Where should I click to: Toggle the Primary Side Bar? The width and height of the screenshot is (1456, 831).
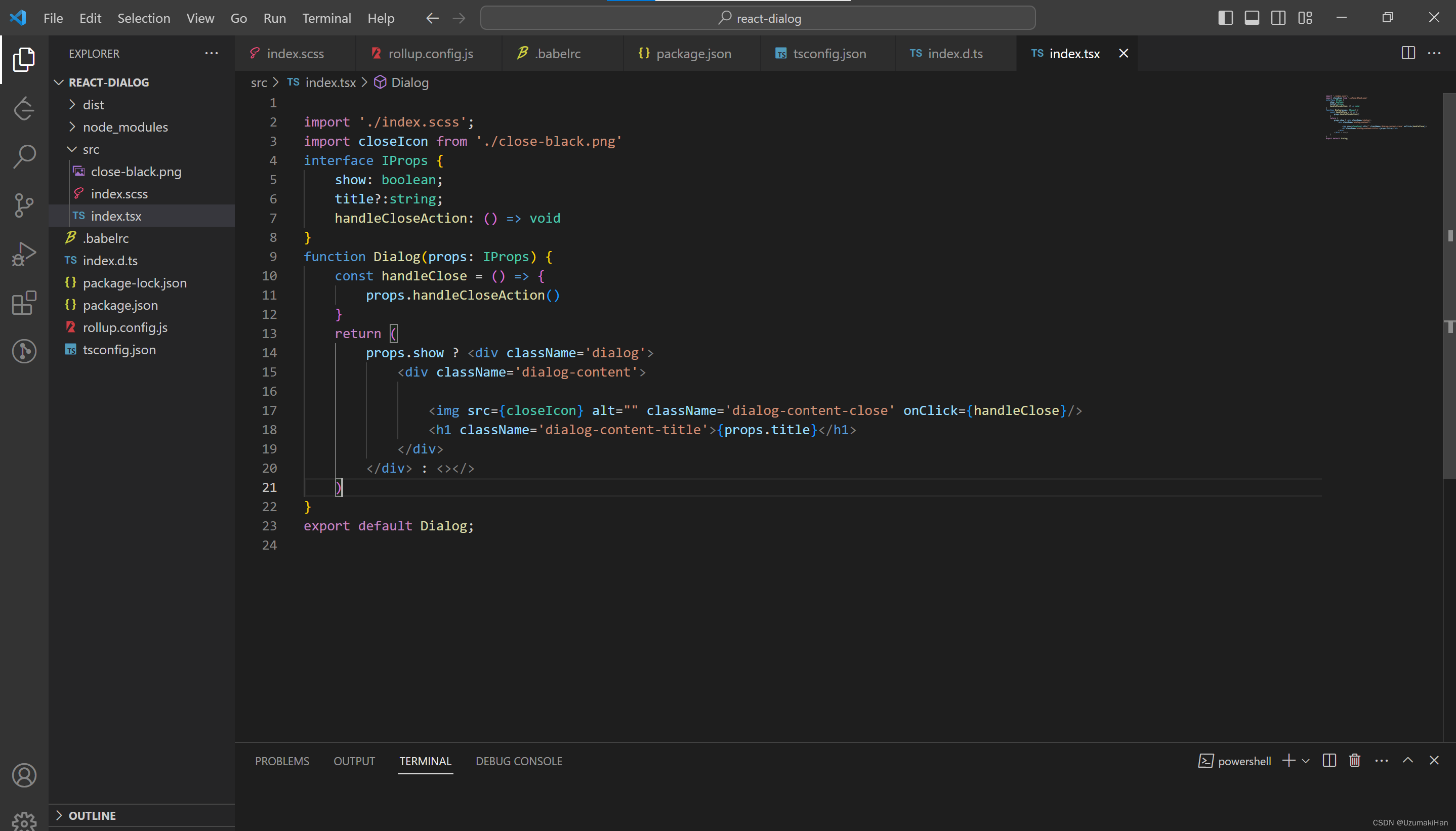[1225, 18]
